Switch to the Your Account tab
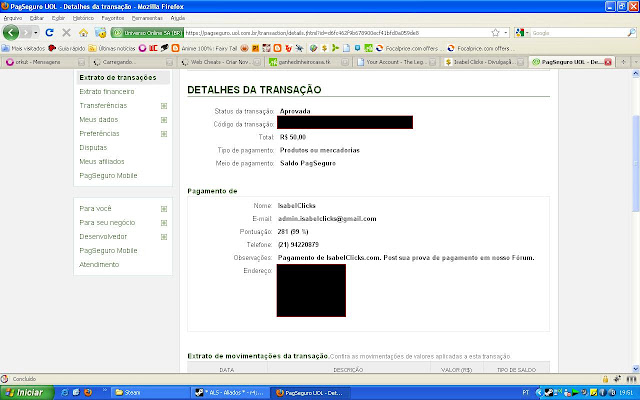This screenshot has height=400, width=640. click(396, 62)
